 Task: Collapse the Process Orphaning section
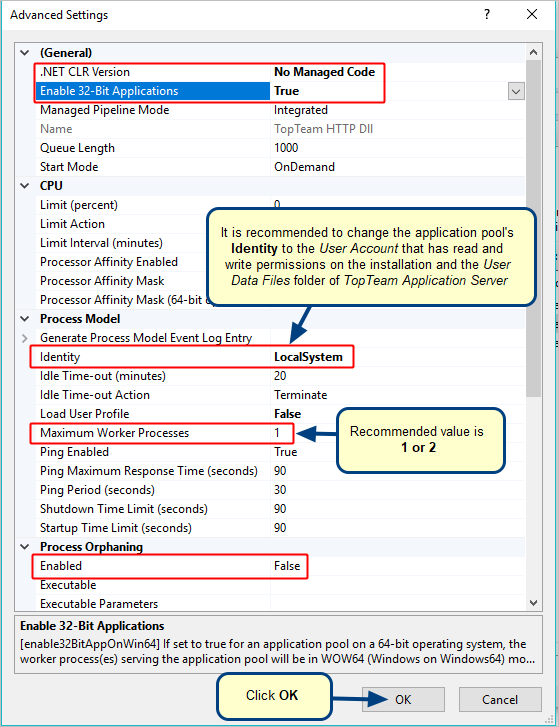pyautogui.click(x=25, y=547)
